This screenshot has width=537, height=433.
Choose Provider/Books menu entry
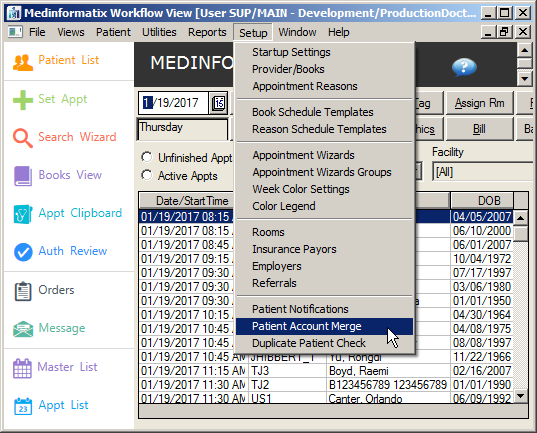click(x=324, y=69)
